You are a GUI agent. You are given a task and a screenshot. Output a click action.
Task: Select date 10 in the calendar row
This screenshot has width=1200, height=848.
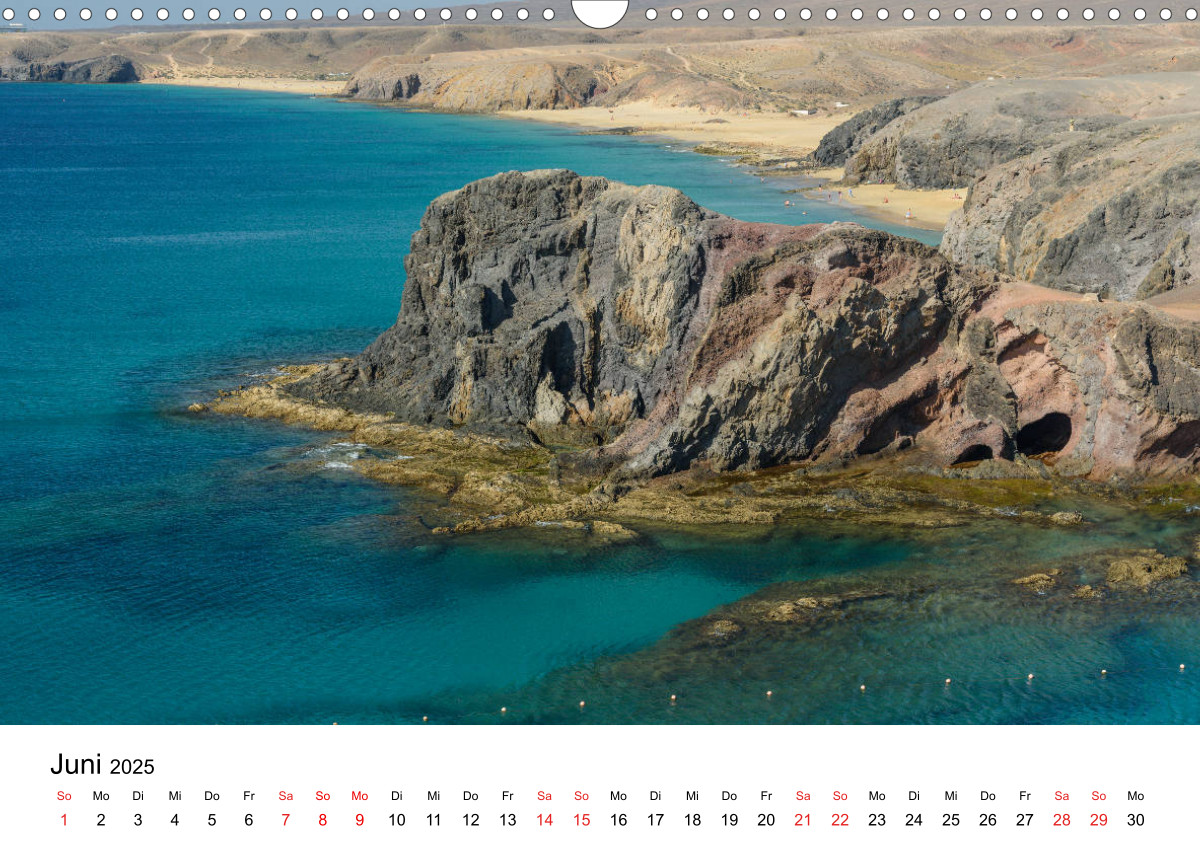coord(397,820)
